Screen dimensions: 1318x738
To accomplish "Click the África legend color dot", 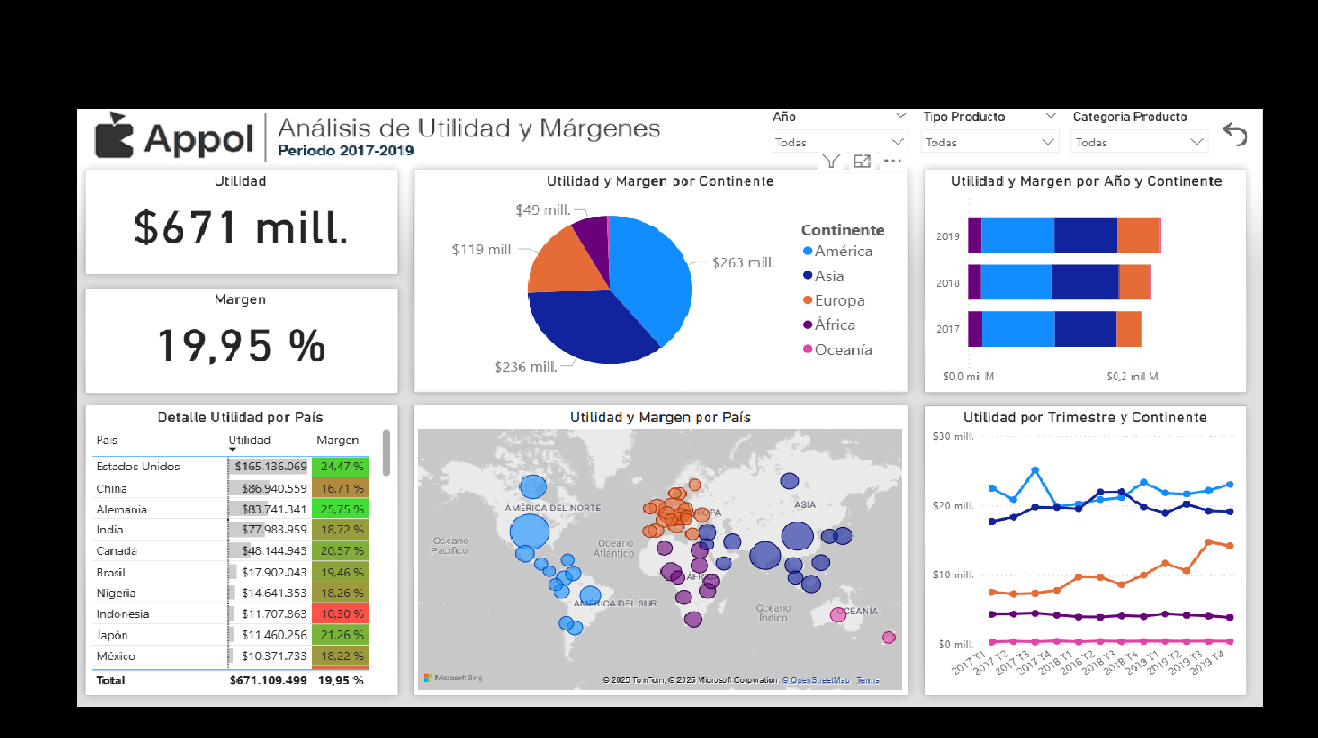I will pyautogui.click(x=807, y=325).
